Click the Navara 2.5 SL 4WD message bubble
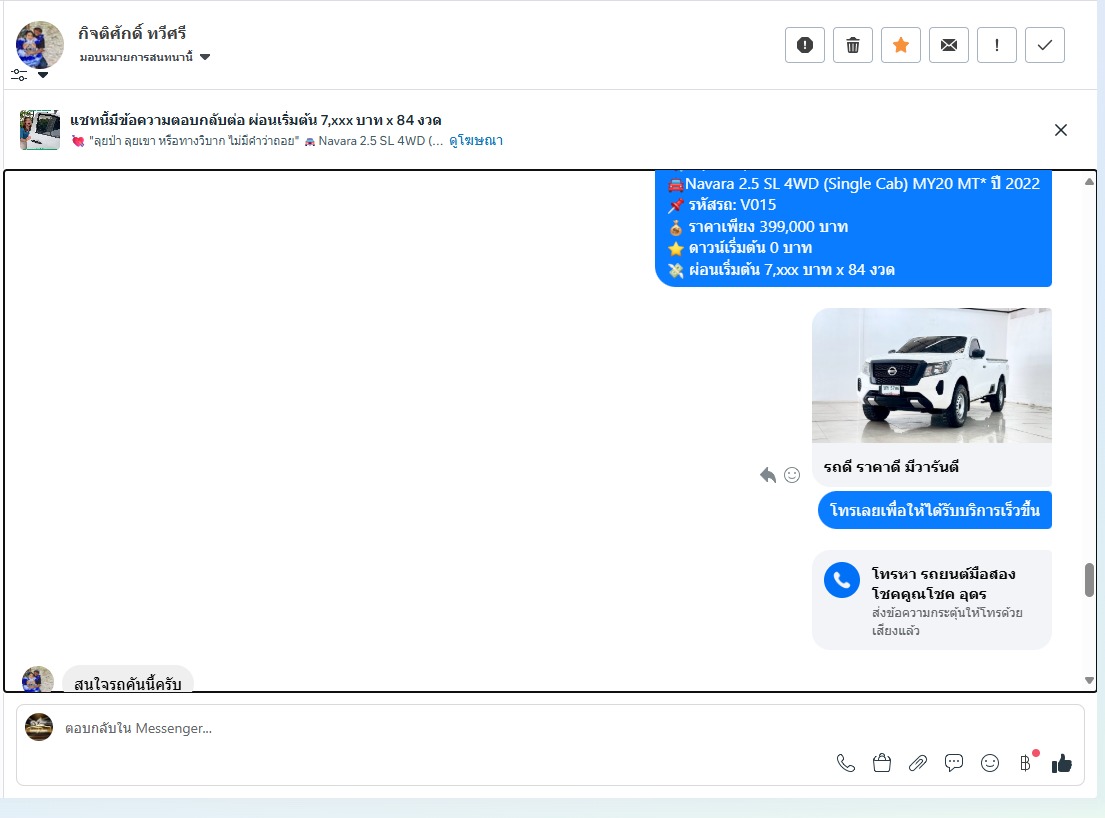1105x818 pixels. tap(853, 228)
